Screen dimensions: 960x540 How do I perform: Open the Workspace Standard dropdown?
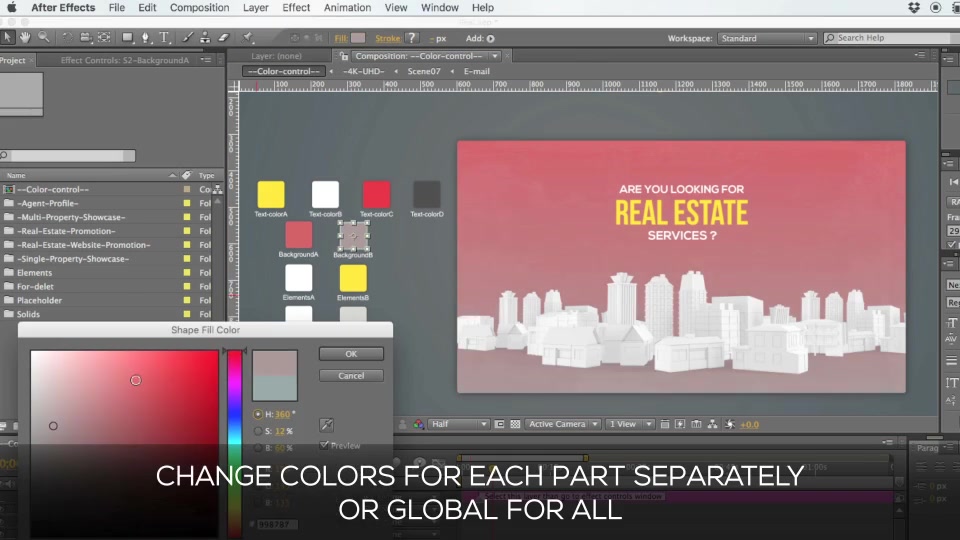[x=767, y=38]
